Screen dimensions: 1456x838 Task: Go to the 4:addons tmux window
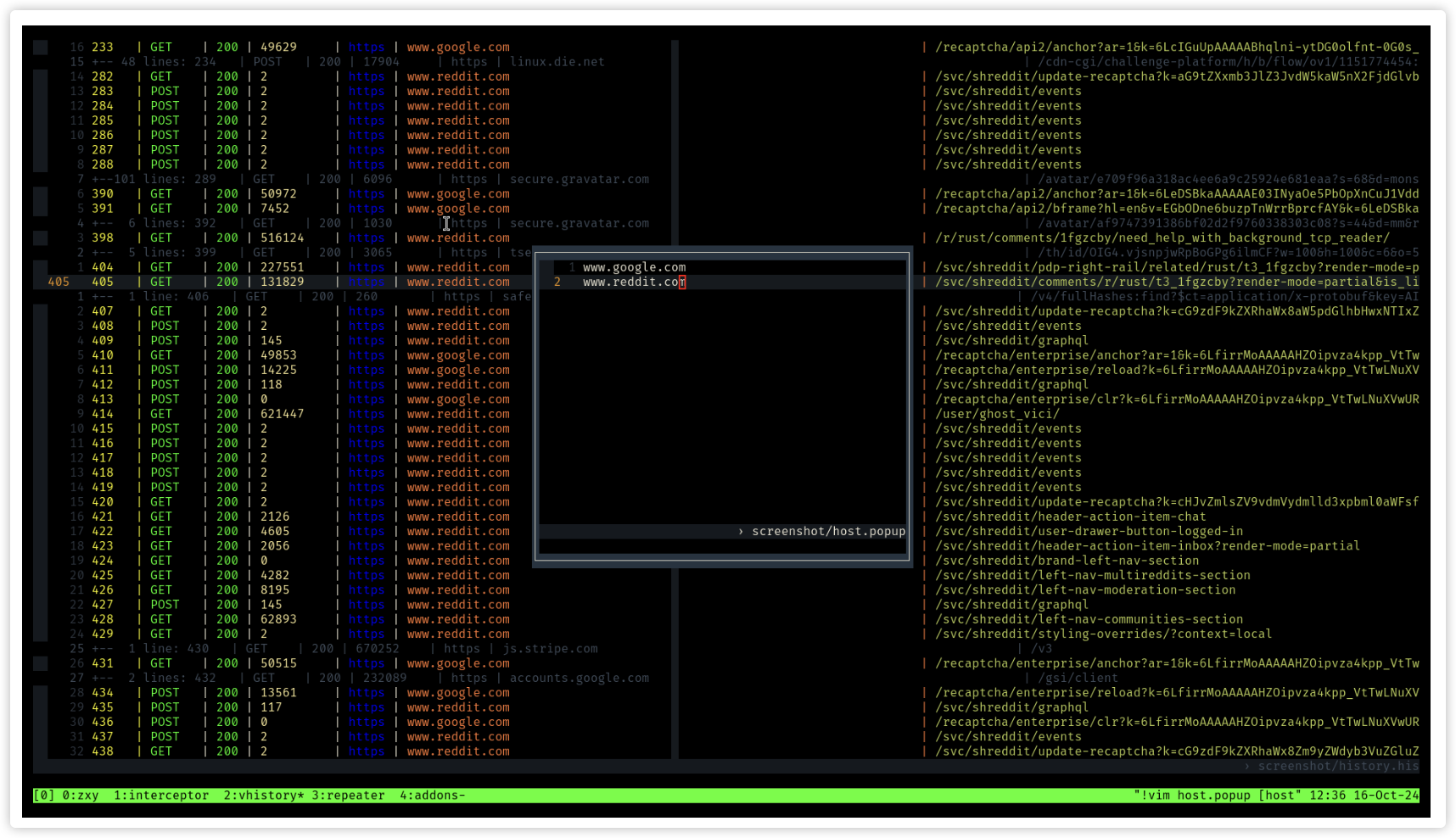433,796
